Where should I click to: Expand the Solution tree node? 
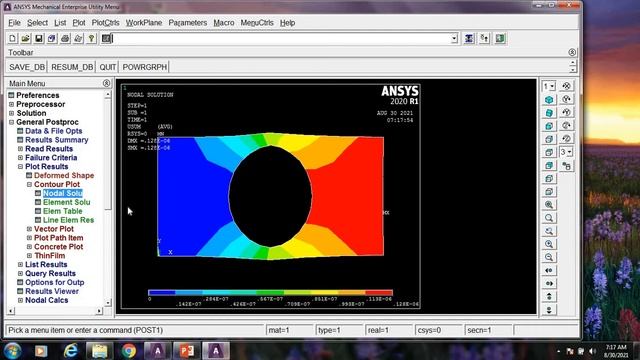11,113
